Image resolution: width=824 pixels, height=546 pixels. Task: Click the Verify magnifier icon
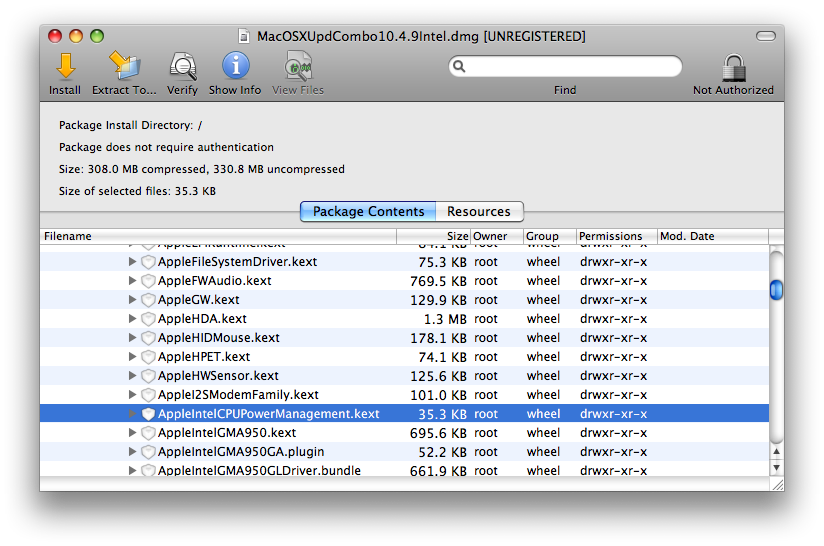click(x=182, y=67)
